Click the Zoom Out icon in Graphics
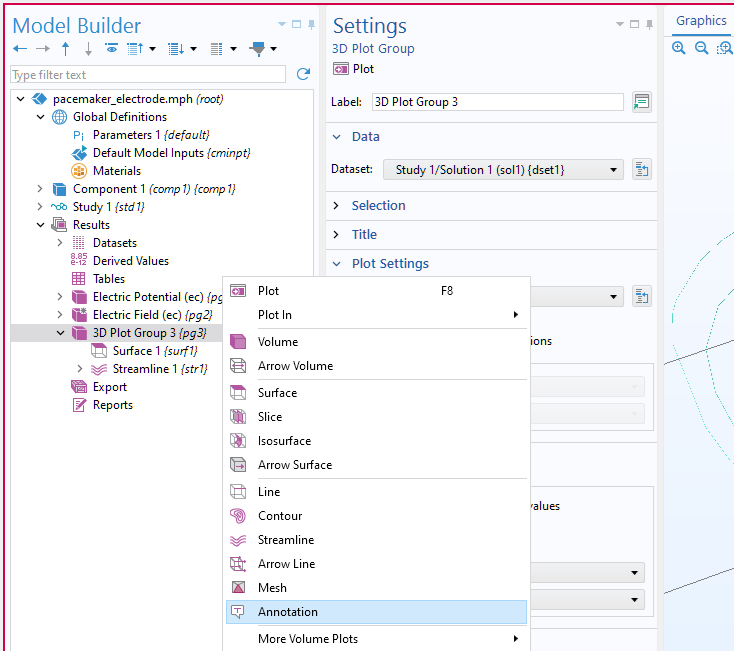 (701, 48)
